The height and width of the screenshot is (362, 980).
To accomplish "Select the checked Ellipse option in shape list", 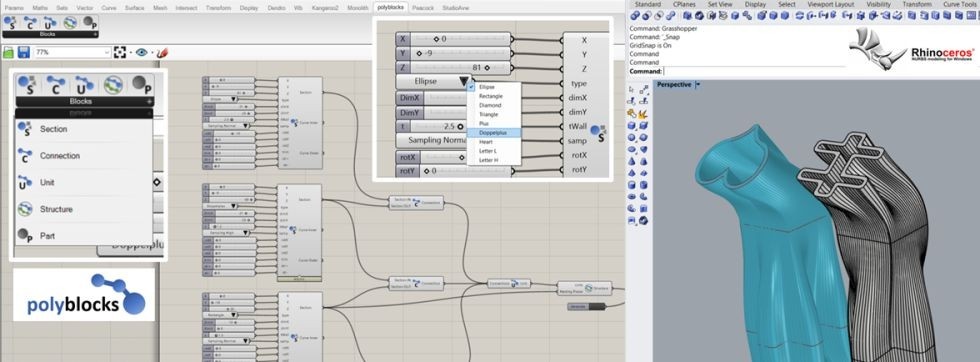I will tap(494, 88).
